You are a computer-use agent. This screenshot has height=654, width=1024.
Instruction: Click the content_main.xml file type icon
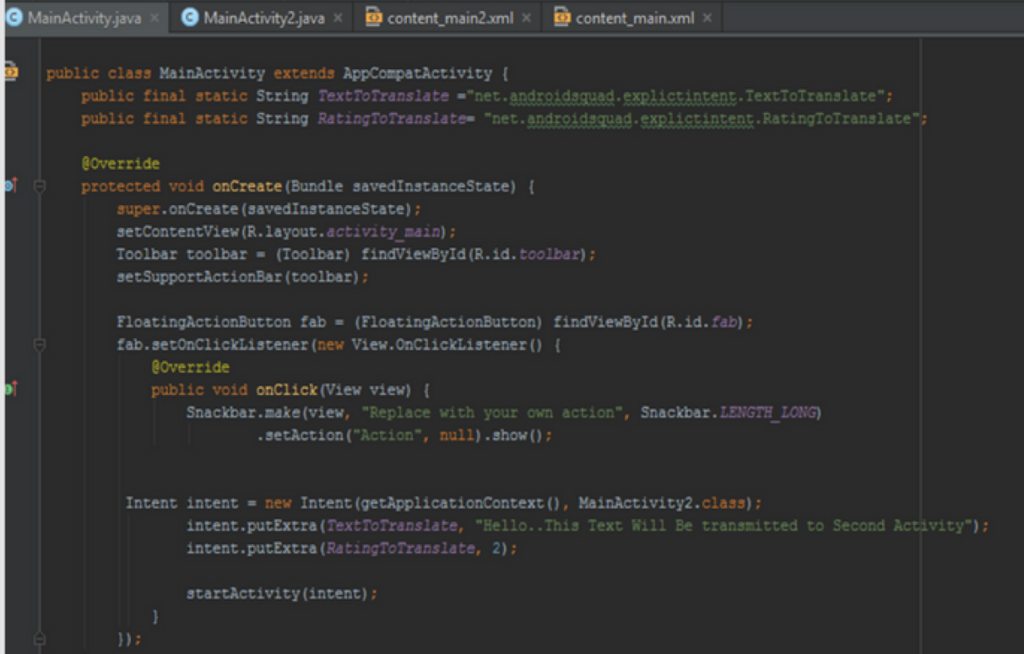[562, 18]
